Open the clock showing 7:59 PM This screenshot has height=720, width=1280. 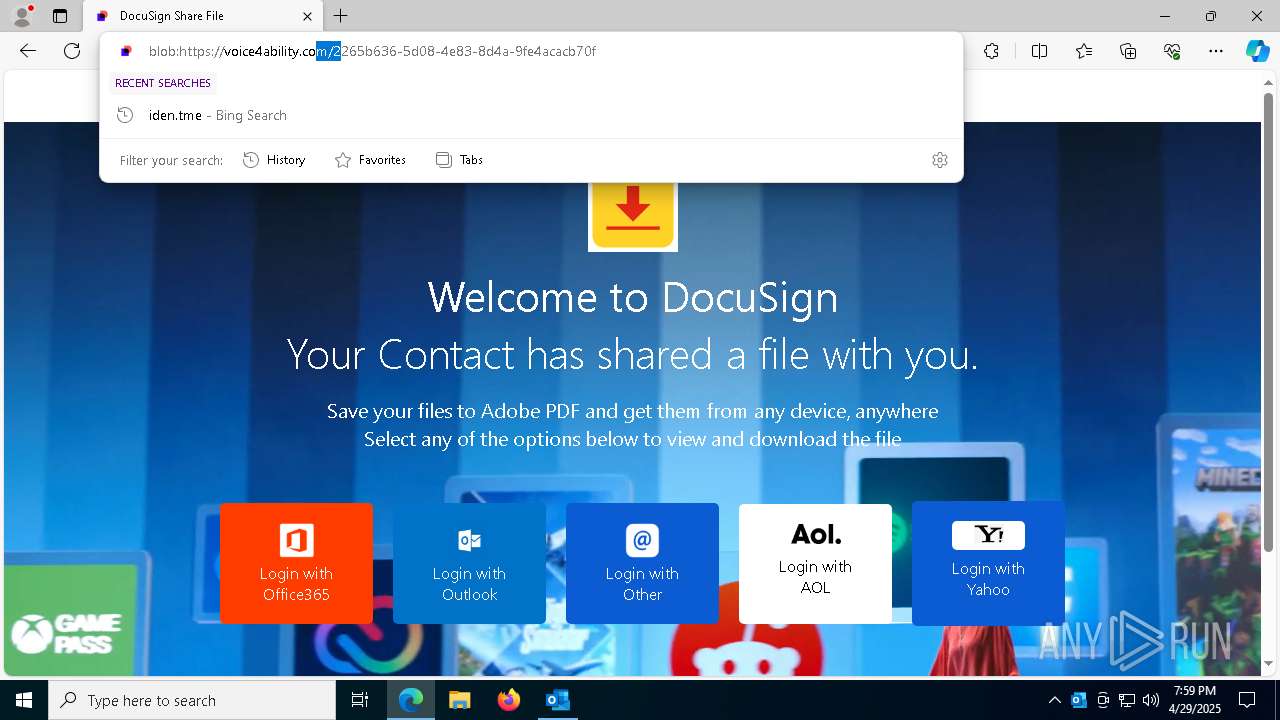pos(1195,700)
